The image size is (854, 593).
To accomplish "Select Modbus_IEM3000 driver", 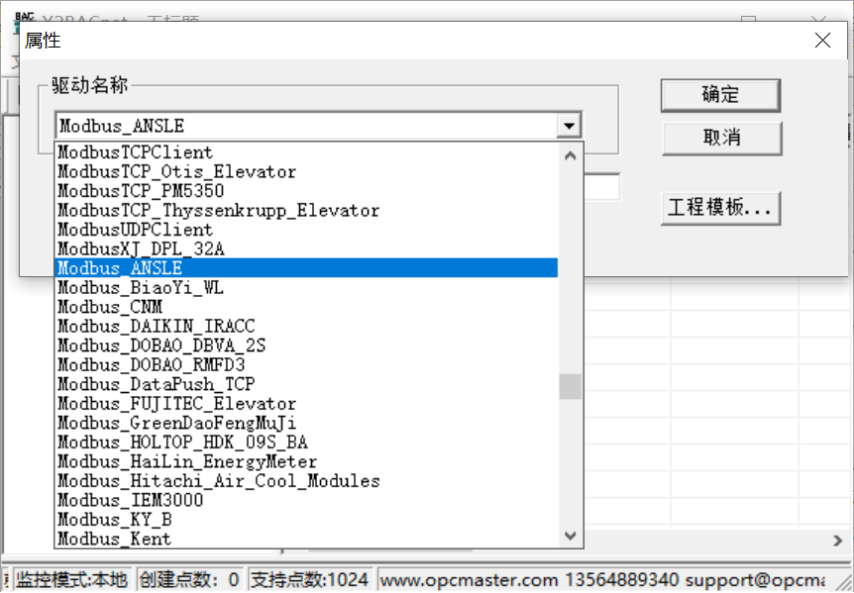I will click(x=307, y=500).
